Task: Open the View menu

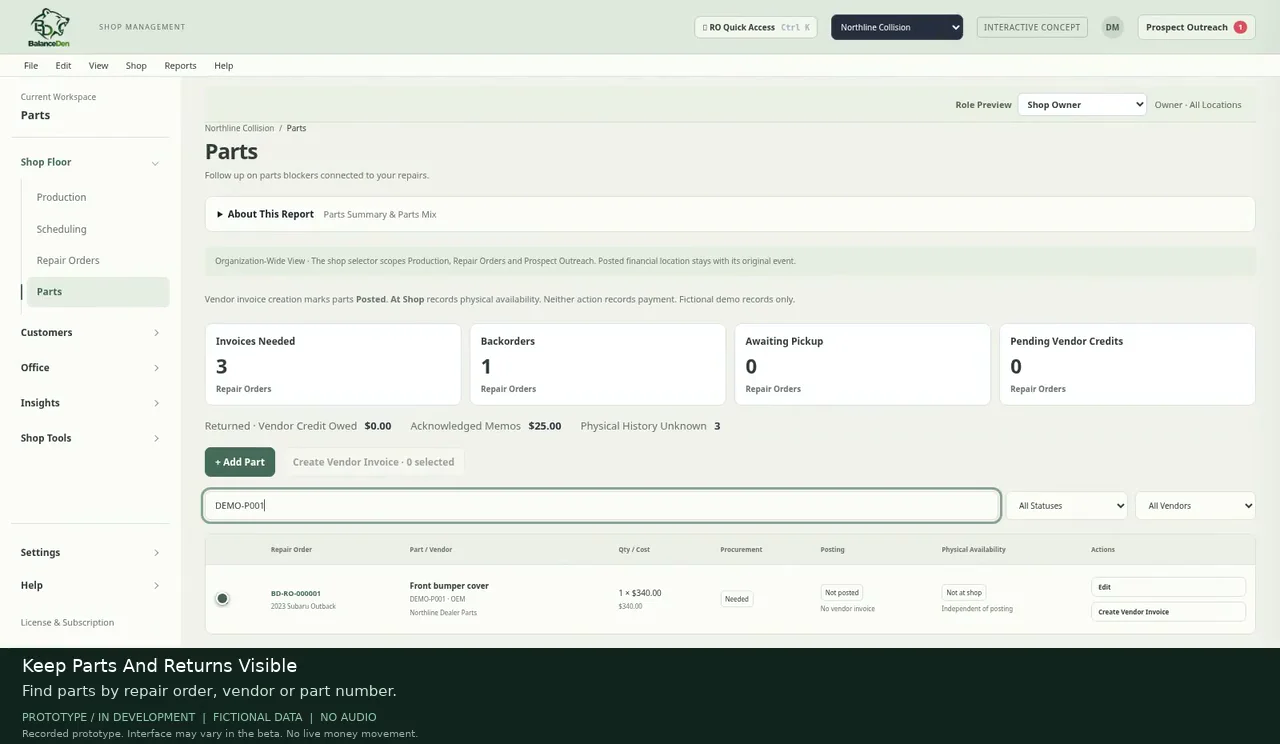Action: click(x=98, y=65)
